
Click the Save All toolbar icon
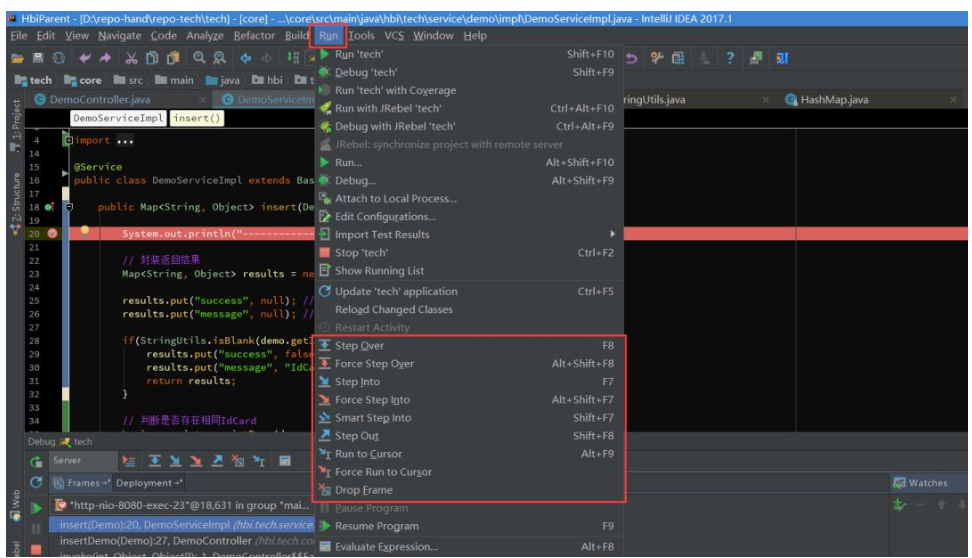(38, 58)
